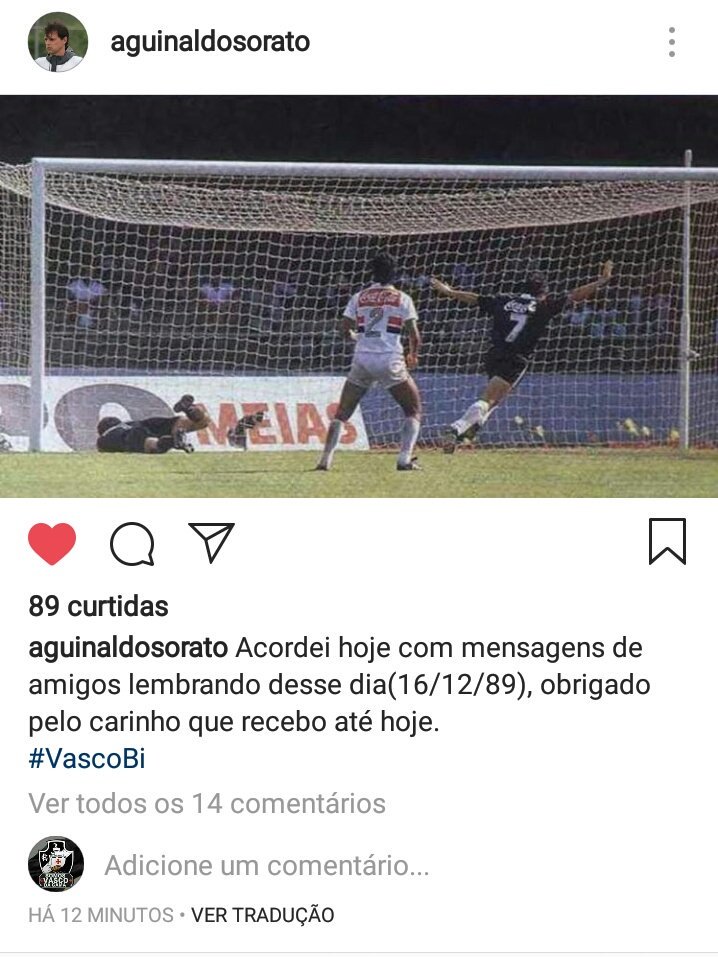Tap the HÁ 12 MINUTOS timestamp

pos(101,915)
